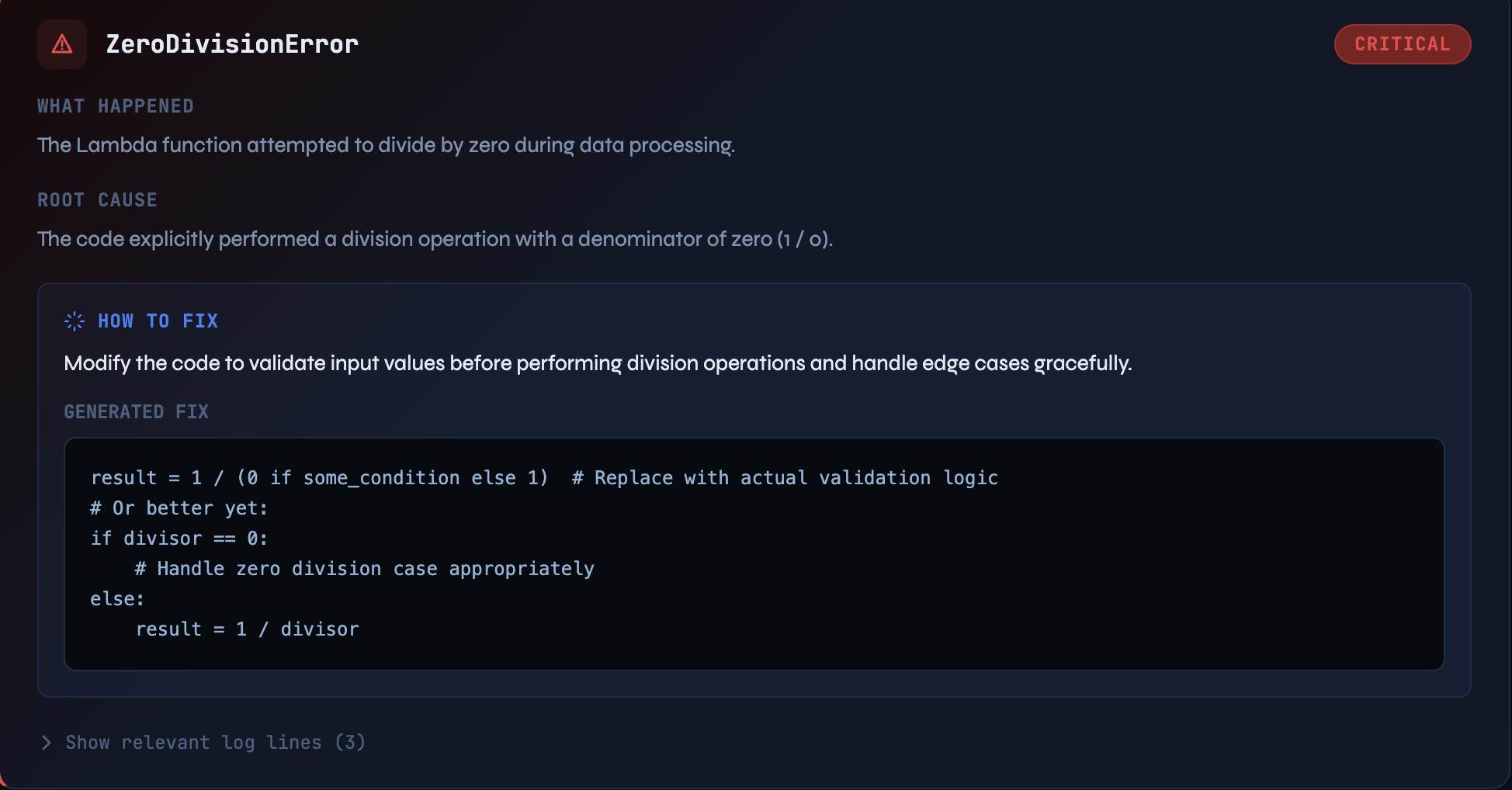Open Show relevant log lines (3)

click(215, 743)
